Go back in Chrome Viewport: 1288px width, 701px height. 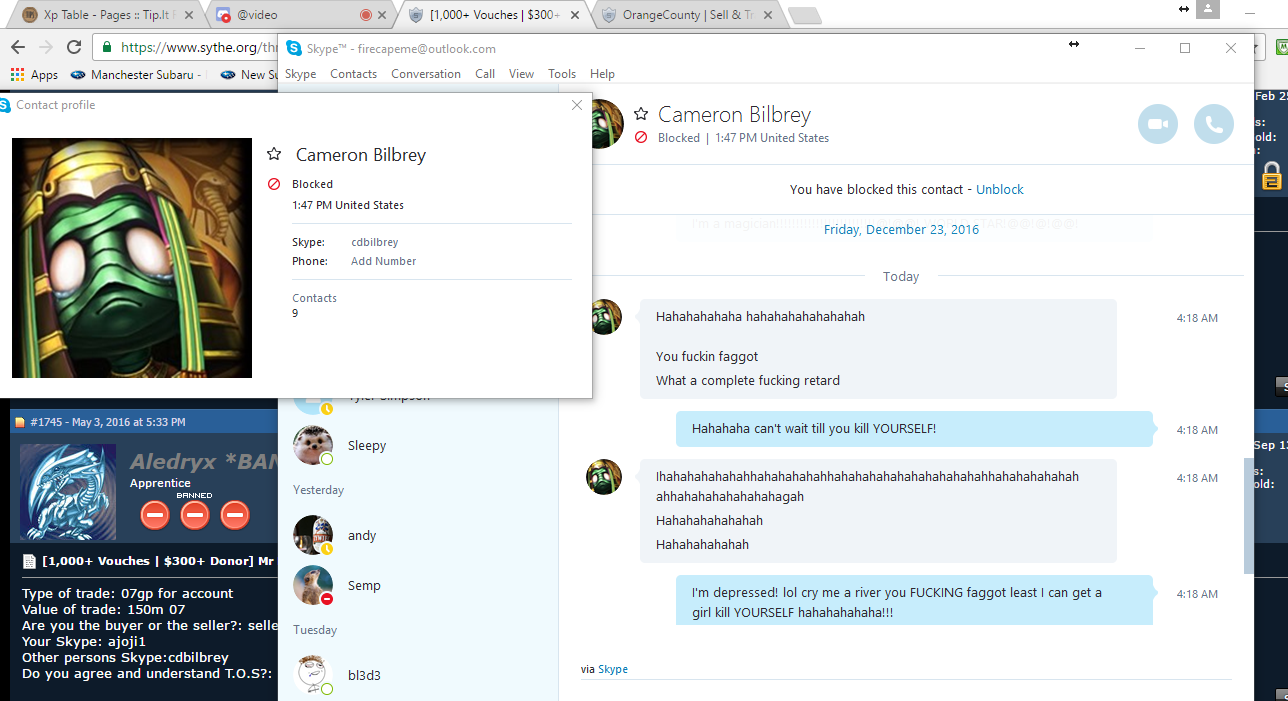click(x=19, y=47)
